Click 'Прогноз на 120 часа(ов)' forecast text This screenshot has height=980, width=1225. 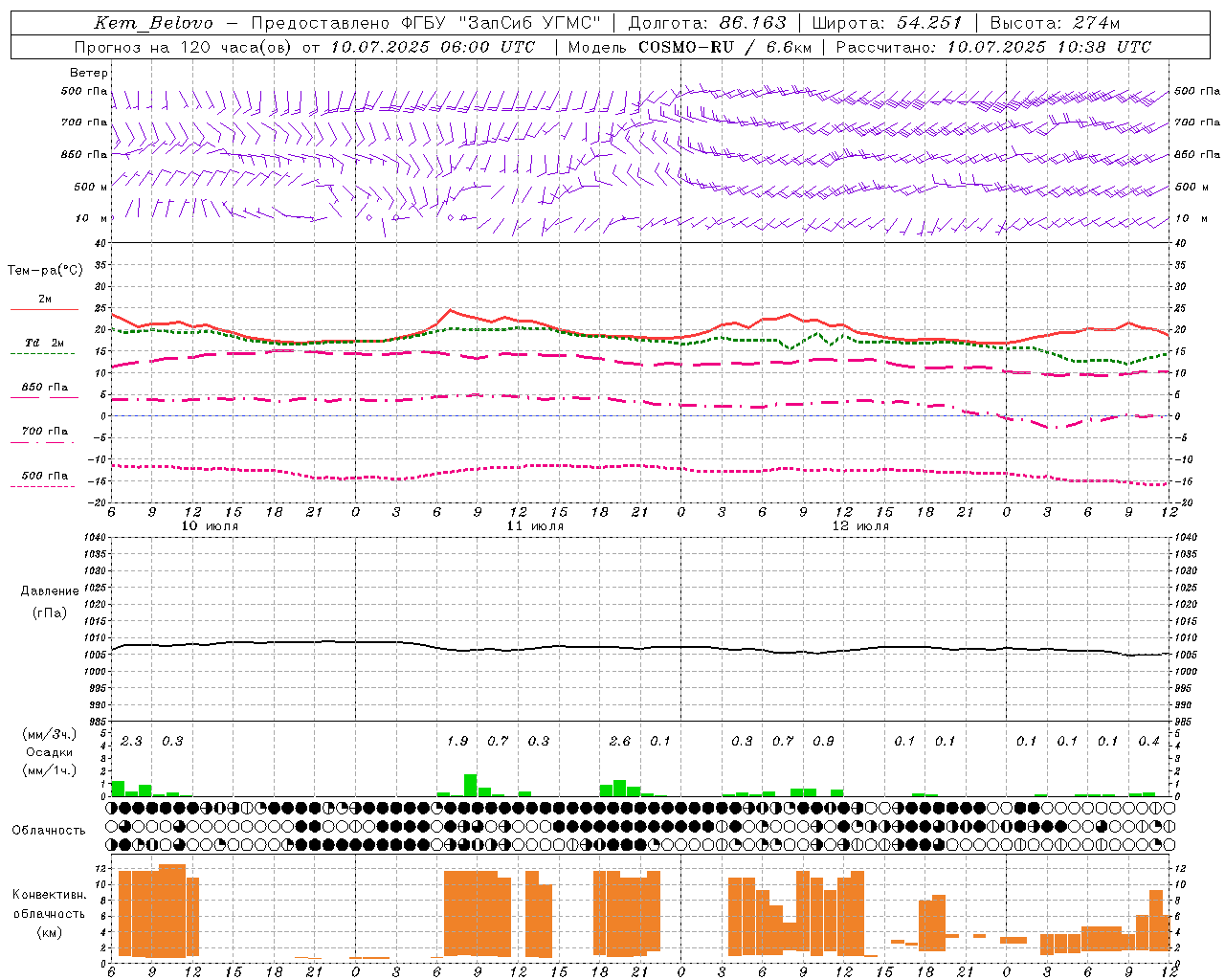click(x=185, y=46)
